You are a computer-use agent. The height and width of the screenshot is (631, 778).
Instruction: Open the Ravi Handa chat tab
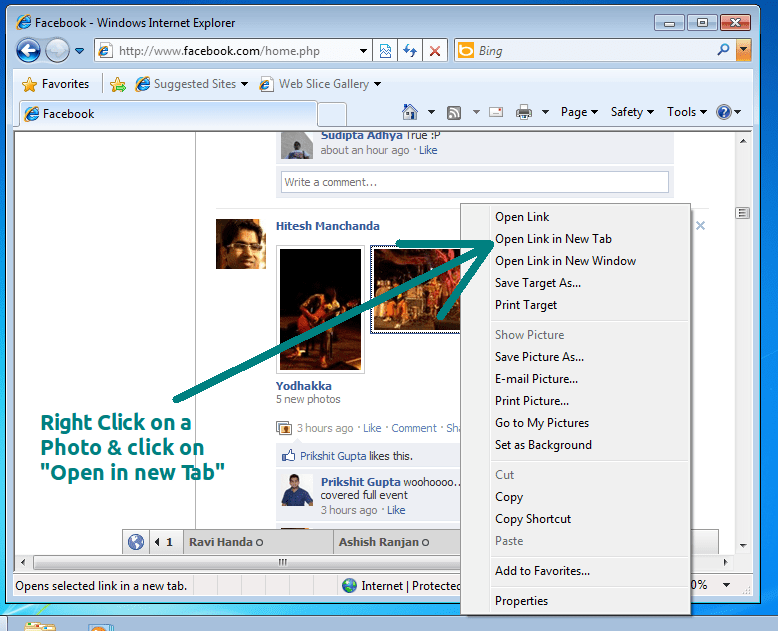point(258,542)
